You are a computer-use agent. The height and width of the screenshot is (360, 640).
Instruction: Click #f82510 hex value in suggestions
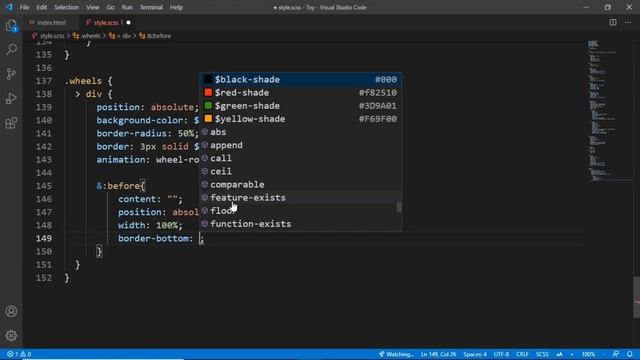pos(378,93)
